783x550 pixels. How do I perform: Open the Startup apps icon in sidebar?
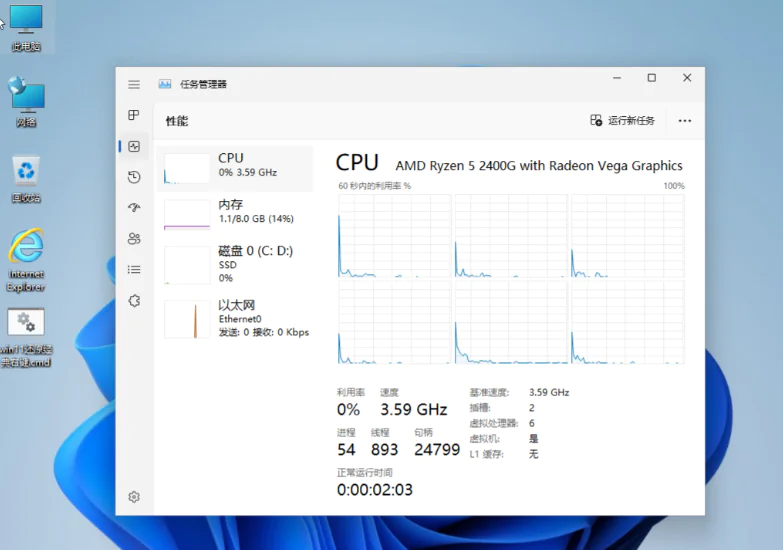point(134,207)
